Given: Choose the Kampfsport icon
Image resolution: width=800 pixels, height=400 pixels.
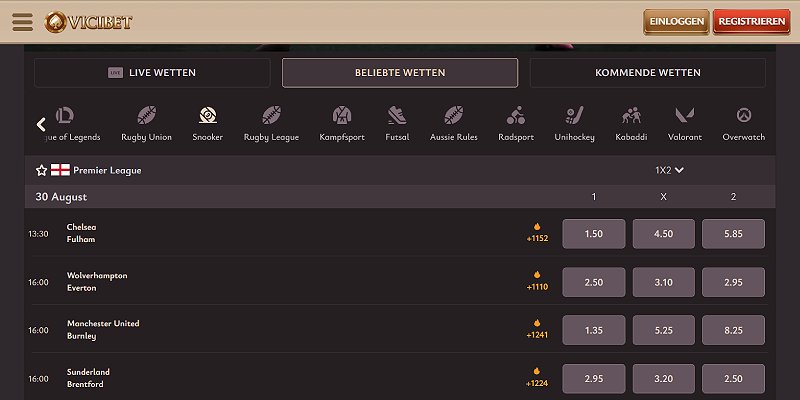Looking at the screenshot, I should coord(341,114).
